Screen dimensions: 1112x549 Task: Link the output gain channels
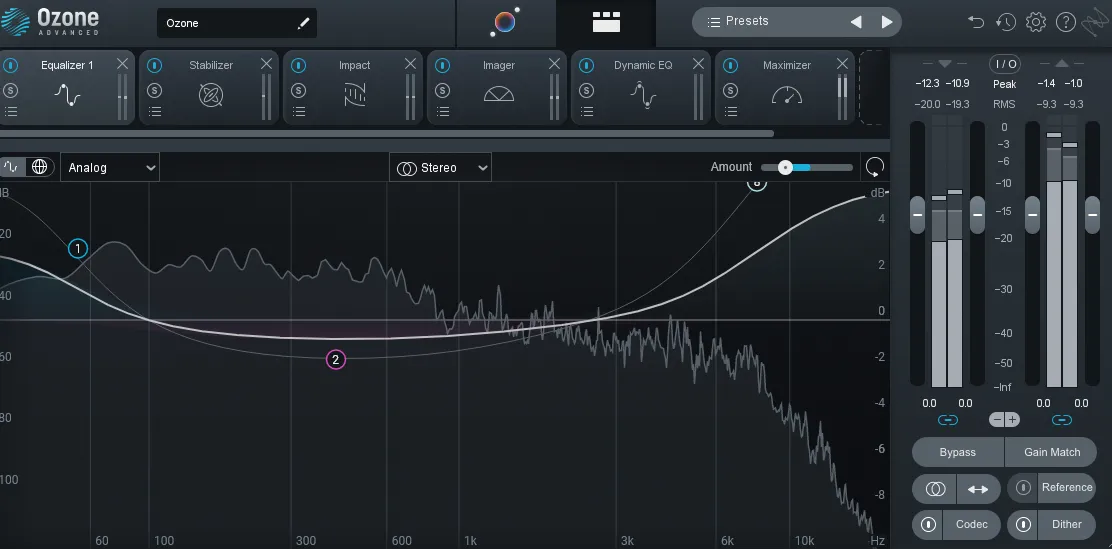pos(1062,420)
